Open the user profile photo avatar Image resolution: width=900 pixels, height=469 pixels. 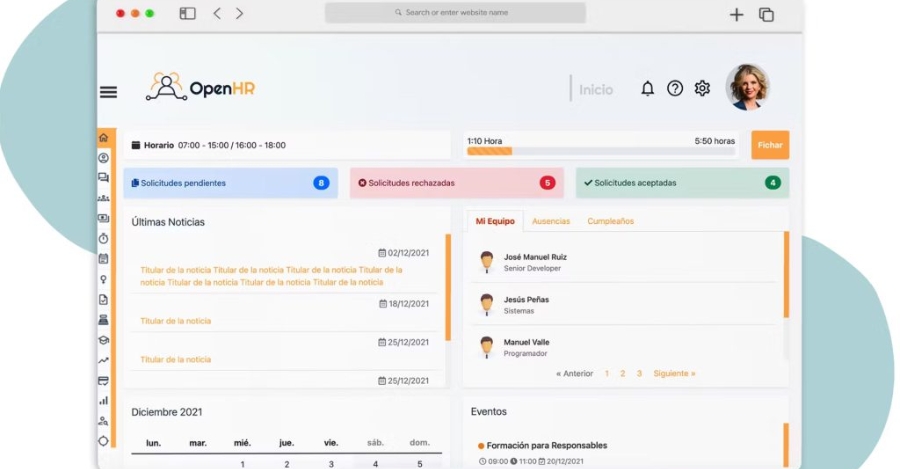point(747,87)
